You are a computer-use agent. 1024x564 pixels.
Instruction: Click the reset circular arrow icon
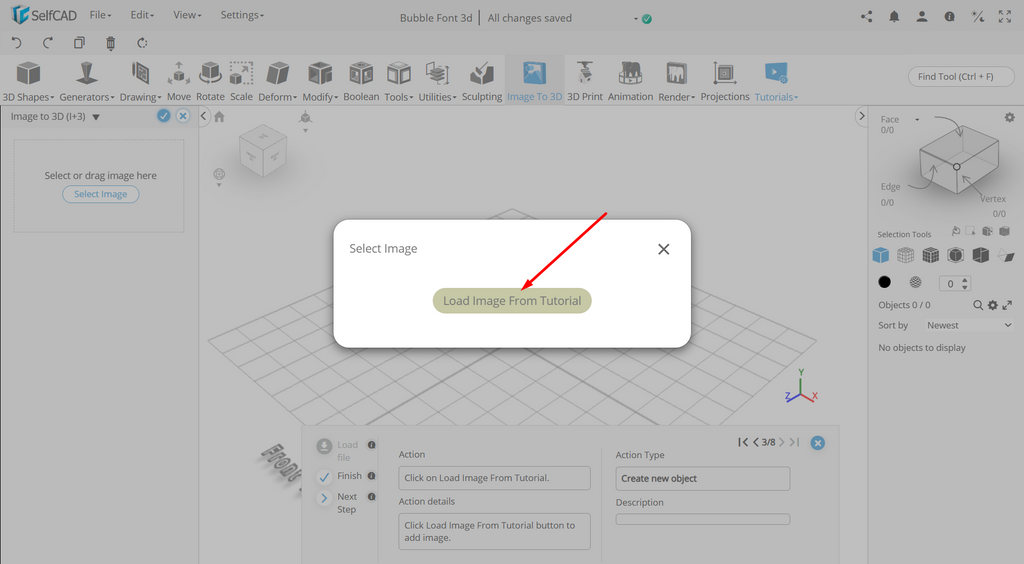142,43
